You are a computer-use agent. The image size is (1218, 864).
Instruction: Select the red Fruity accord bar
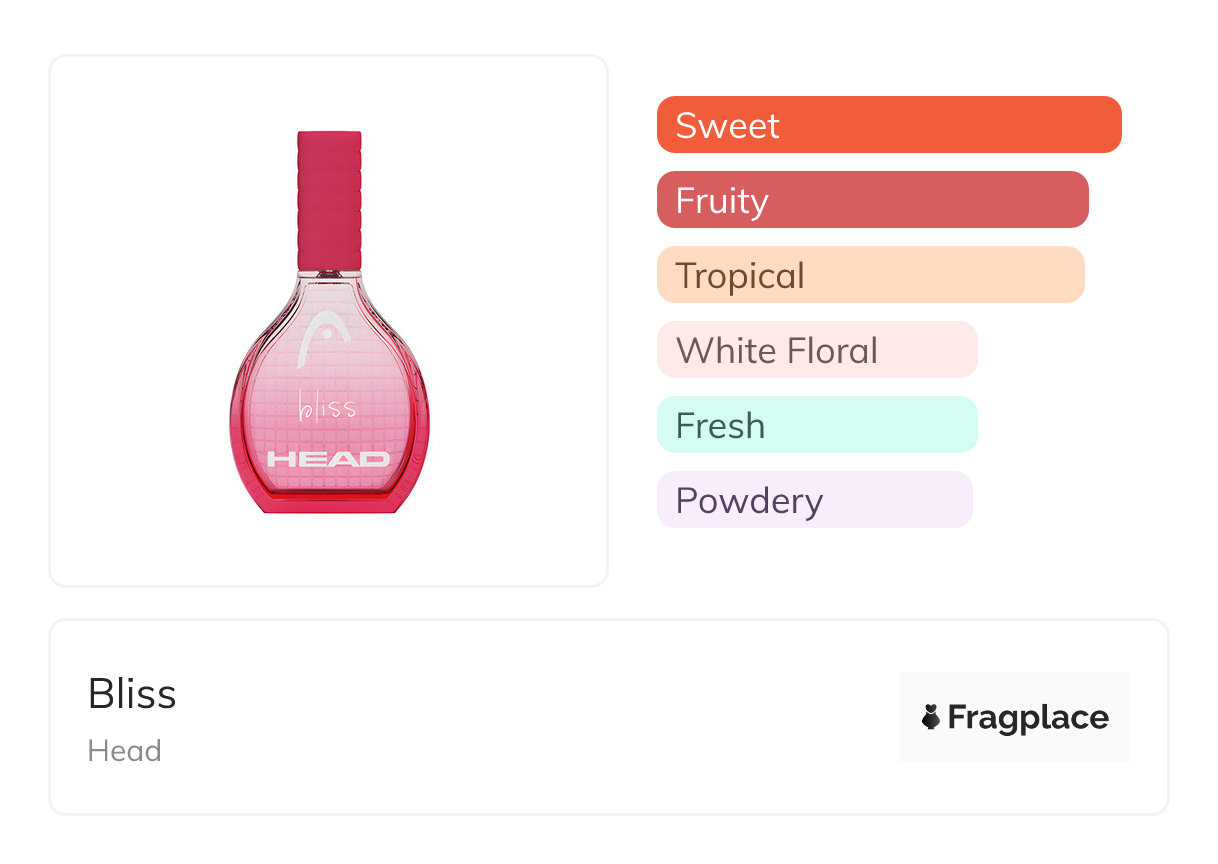point(872,200)
